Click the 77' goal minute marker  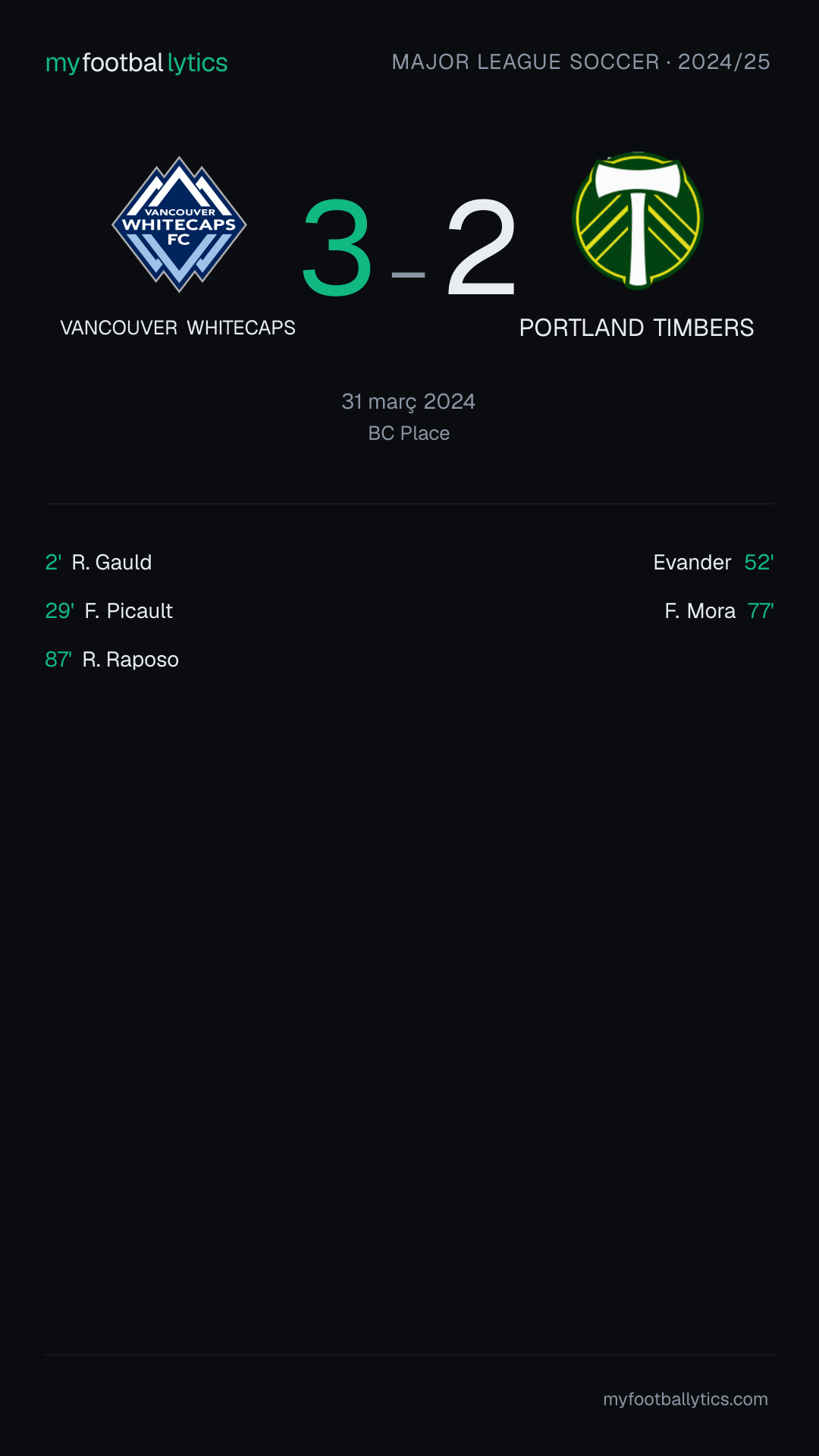[761, 610]
